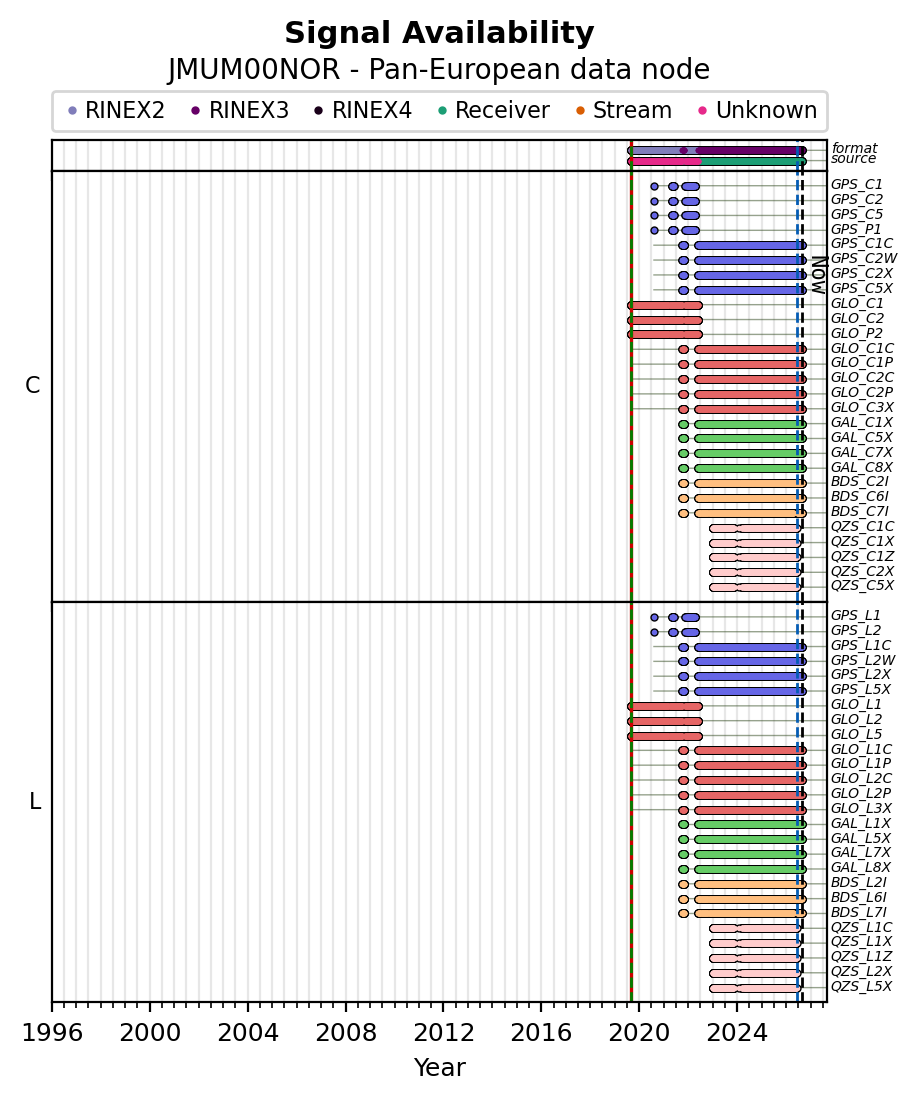Click the long green GAL_C1X availability bar
Image resolution: width=918 pixels, height=1101 pixels.
750,425
